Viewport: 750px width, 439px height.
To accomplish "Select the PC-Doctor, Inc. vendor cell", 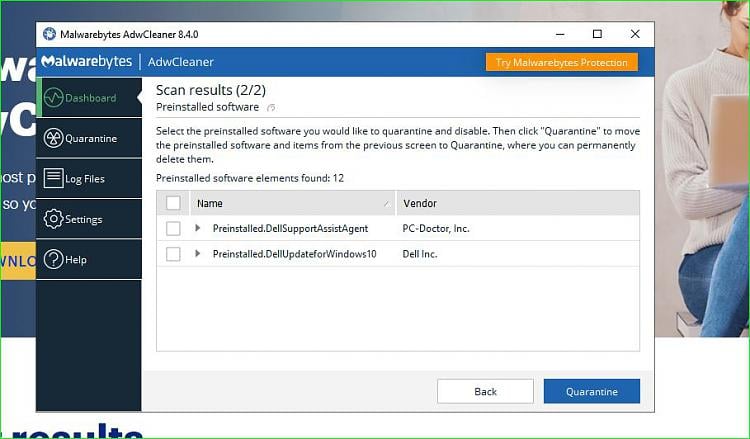I will point(436,229).
